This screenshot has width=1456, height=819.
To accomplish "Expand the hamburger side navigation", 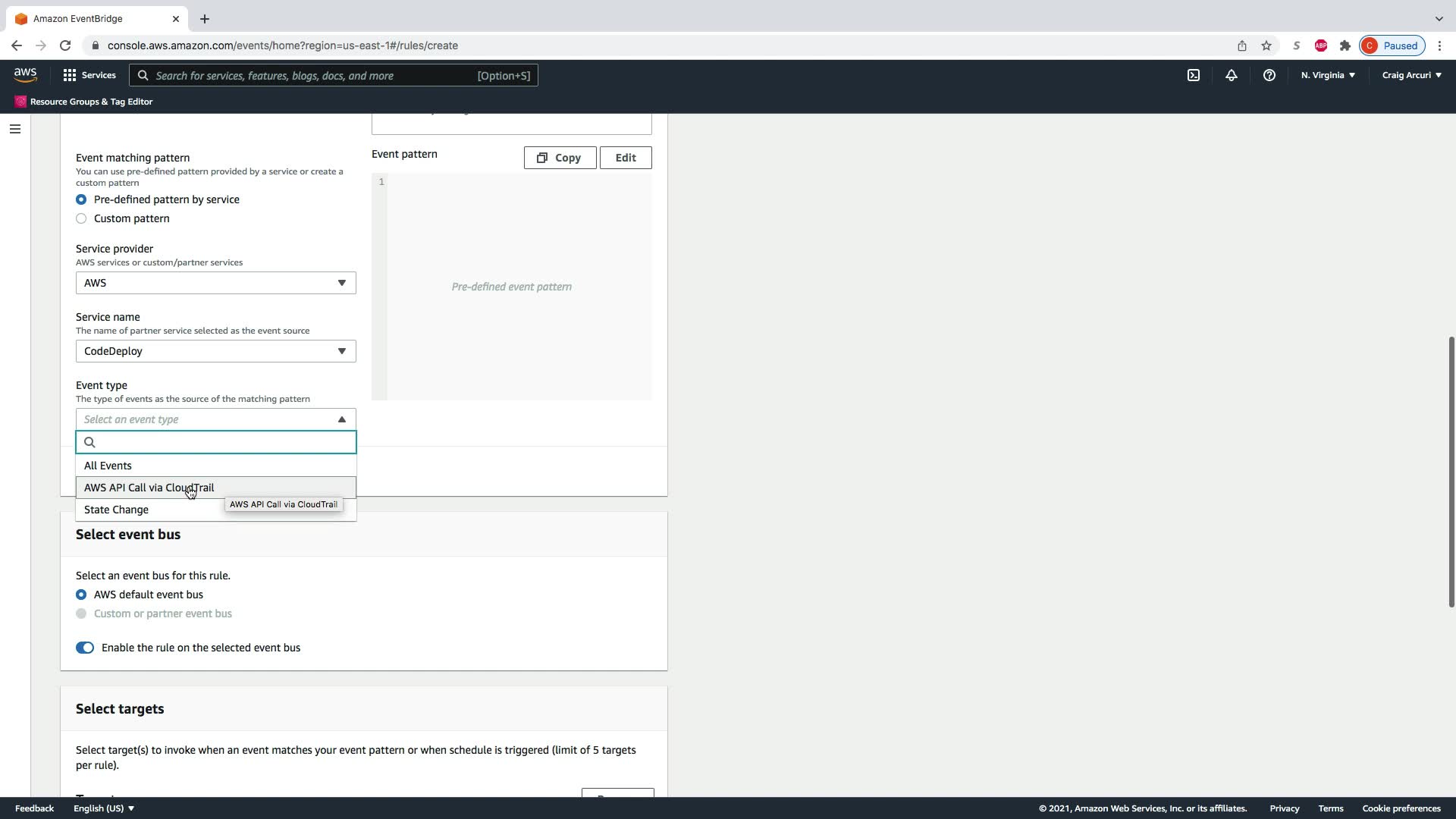I will coord(14,129).
